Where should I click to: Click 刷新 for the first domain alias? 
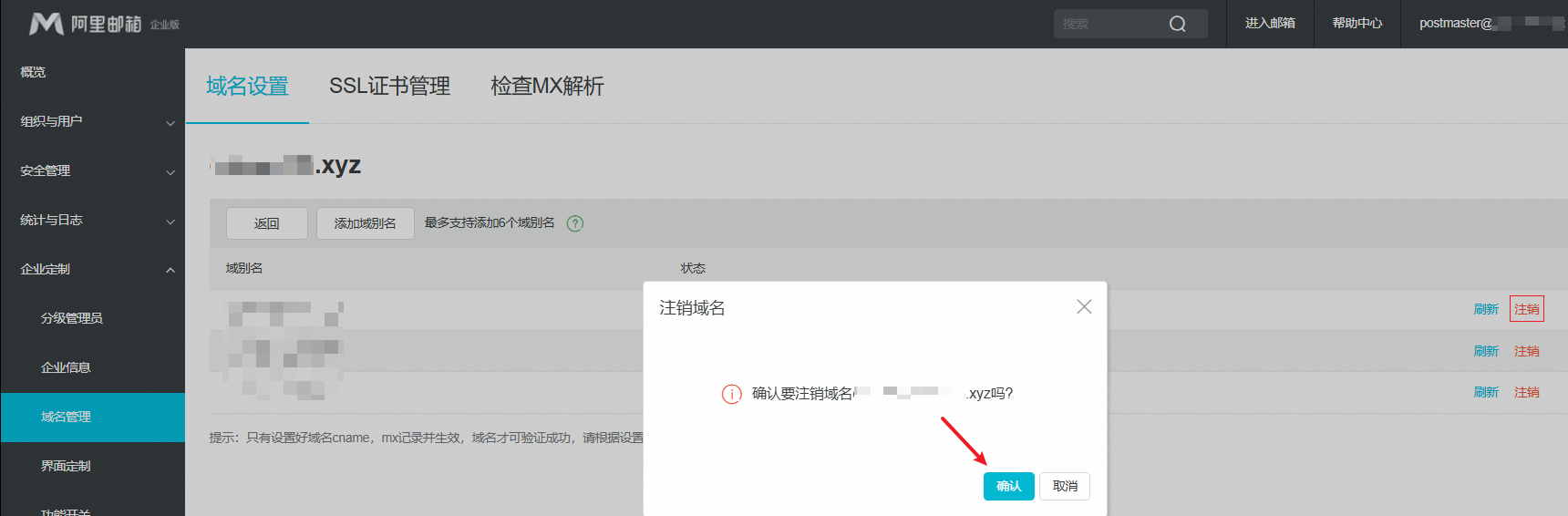tap(1486, 310)
